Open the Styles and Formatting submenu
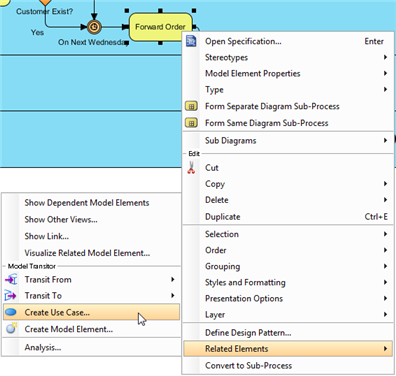Image resolution: width=396 pixels, height=376 pixels. (288, 282)
